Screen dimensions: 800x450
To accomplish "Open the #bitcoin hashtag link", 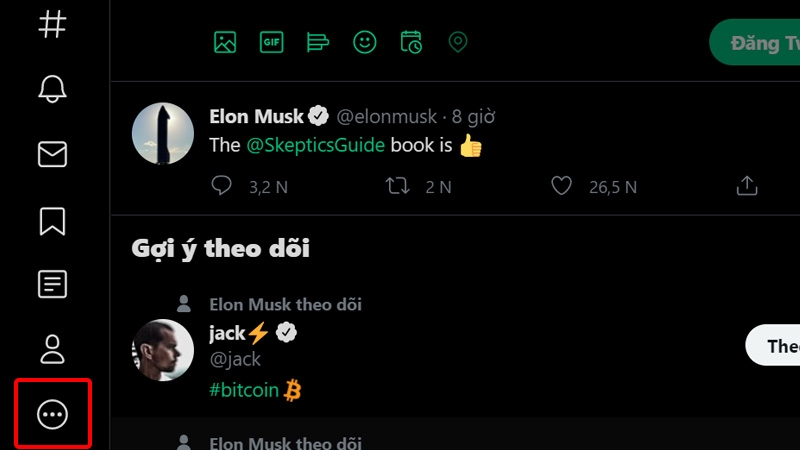I will point(244,390).
